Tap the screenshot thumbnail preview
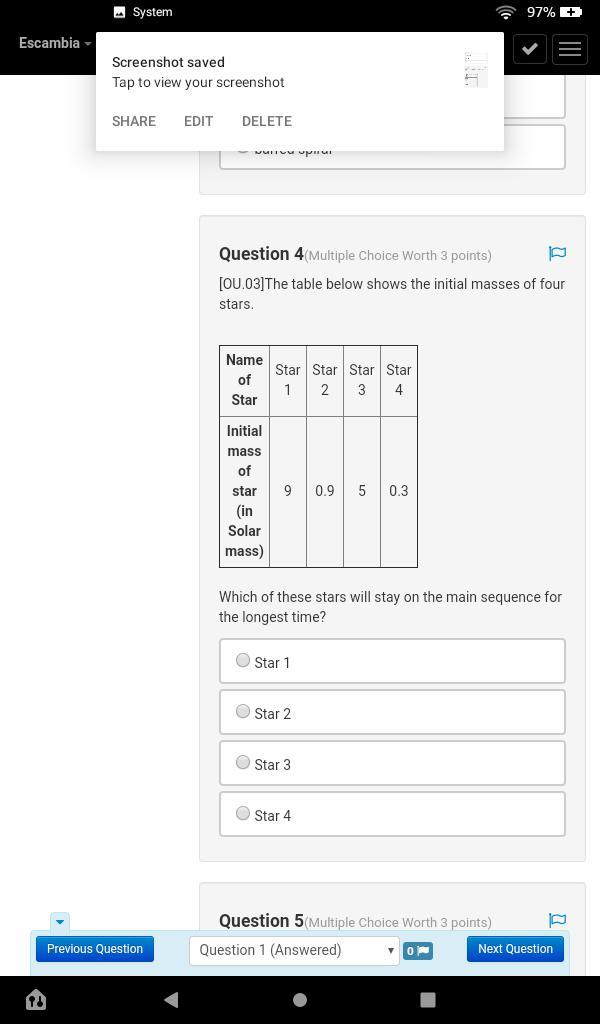 (x=476, y=70)
